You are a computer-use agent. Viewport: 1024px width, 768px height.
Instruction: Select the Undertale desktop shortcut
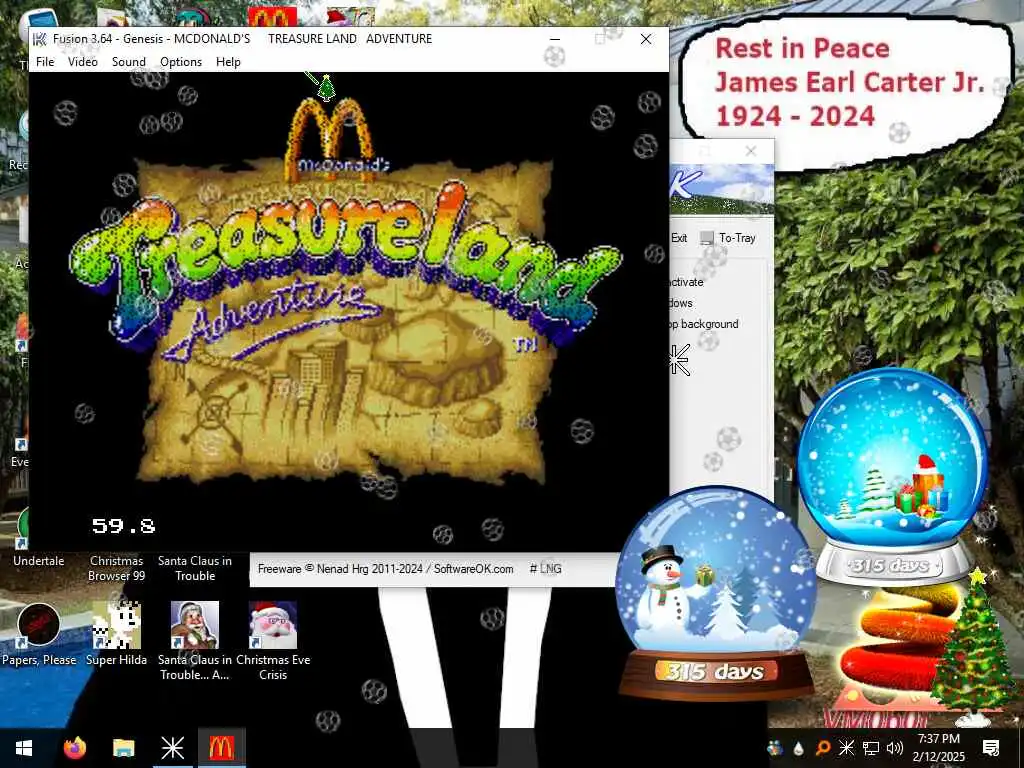(x=39, y=561)
